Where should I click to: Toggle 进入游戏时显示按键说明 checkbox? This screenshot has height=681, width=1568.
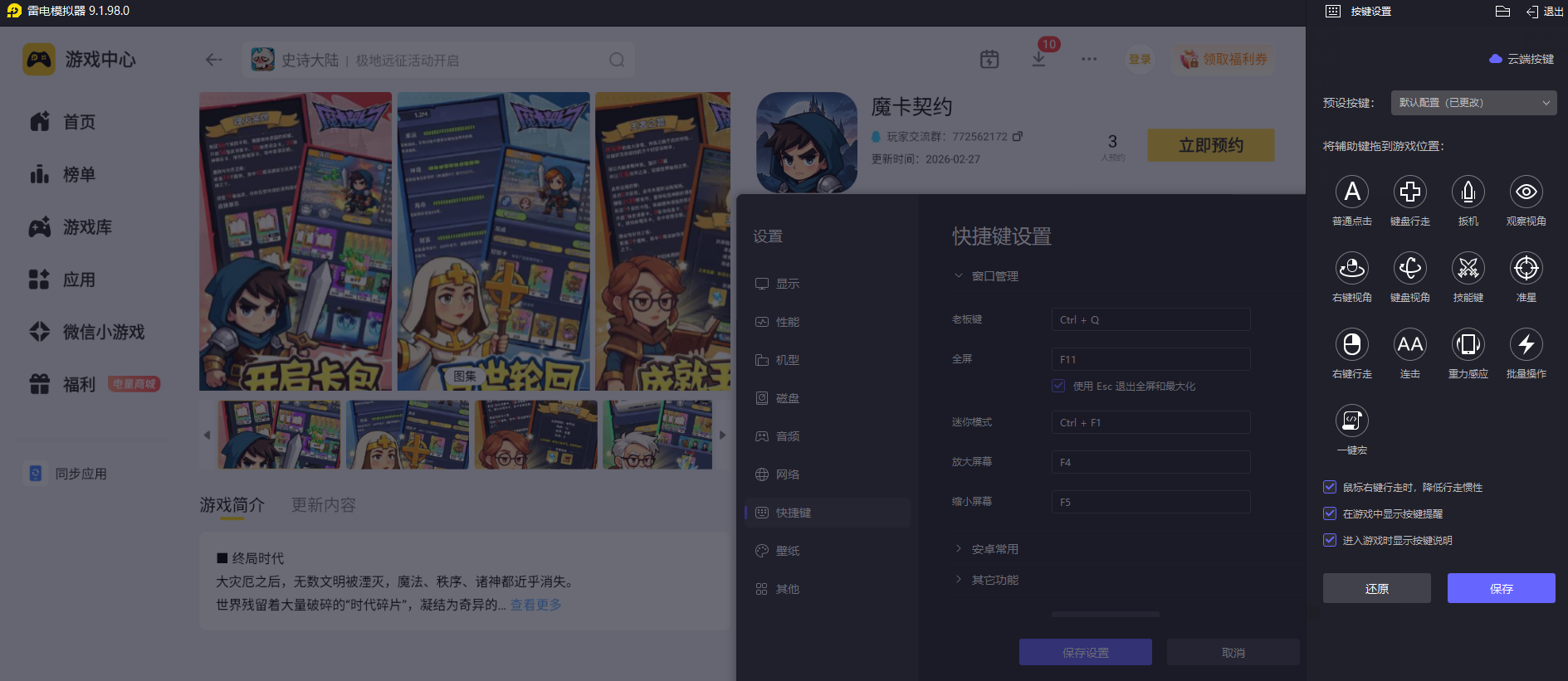(x=1330, y=540)
